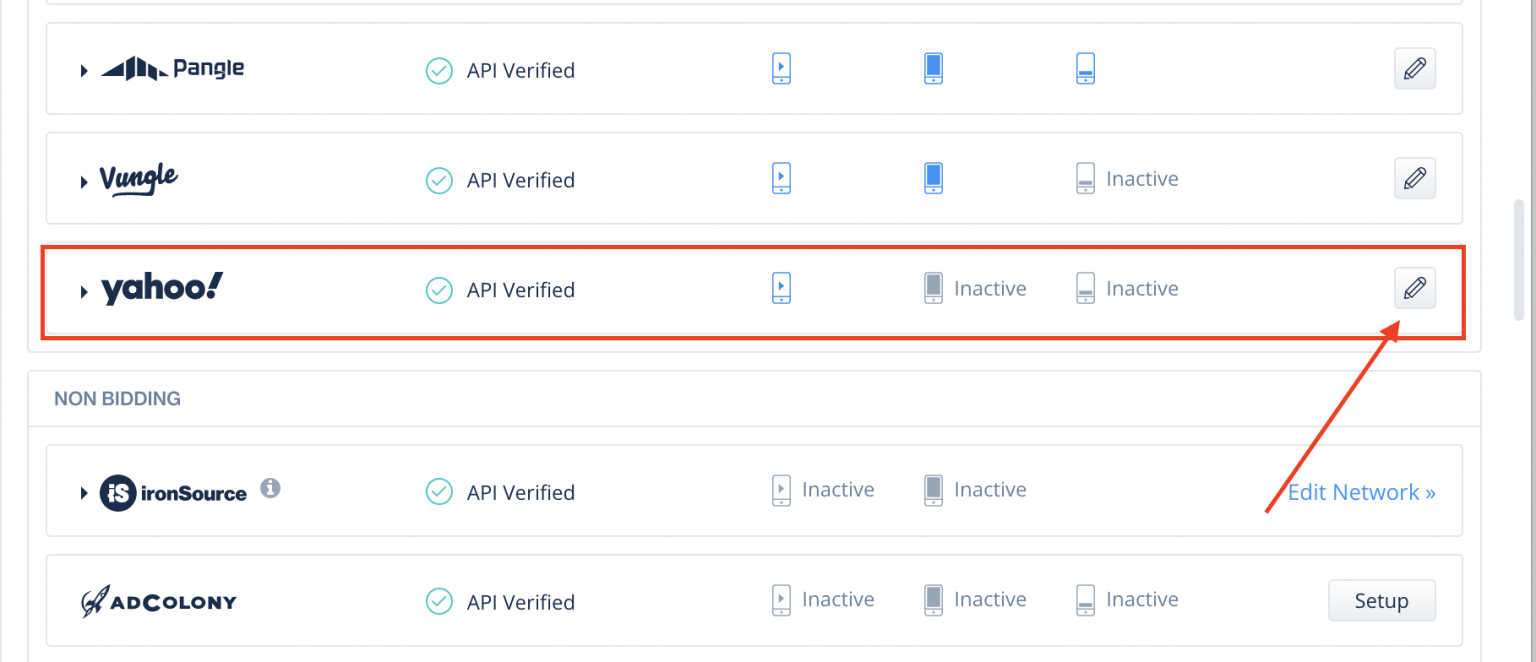Click the edit pencil icon on the Yahoo row
Screen dimensions: 1536x662
click(x=1414, y=289)
